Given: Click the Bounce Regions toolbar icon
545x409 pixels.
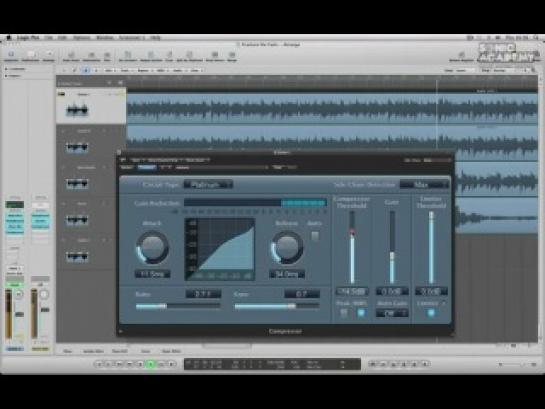Looking at the screenshot, I should 215,55.
